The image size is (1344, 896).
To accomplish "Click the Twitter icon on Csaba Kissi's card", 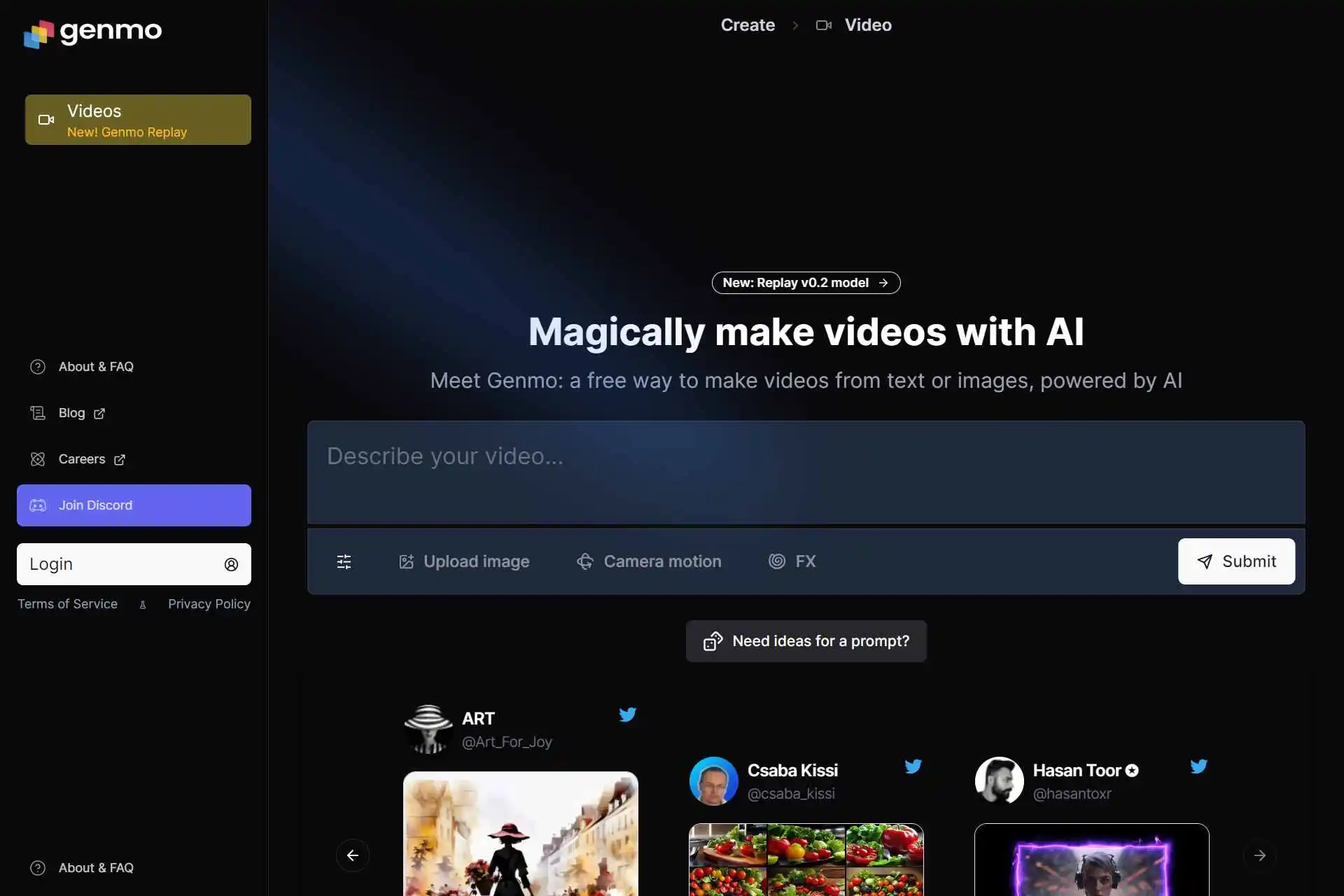I will (913, 766).
